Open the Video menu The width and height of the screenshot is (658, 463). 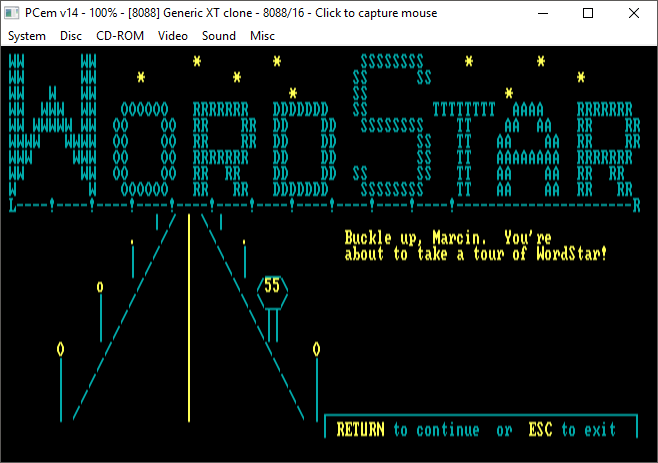click(x=172, y=36)
